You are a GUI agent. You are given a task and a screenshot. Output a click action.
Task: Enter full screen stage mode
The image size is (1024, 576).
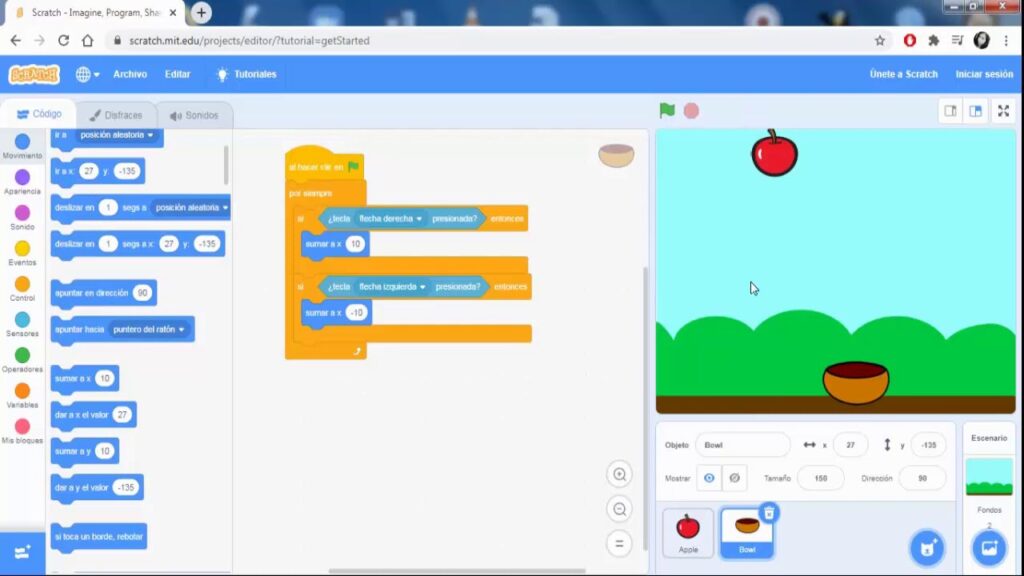(x=1003, y=111)
